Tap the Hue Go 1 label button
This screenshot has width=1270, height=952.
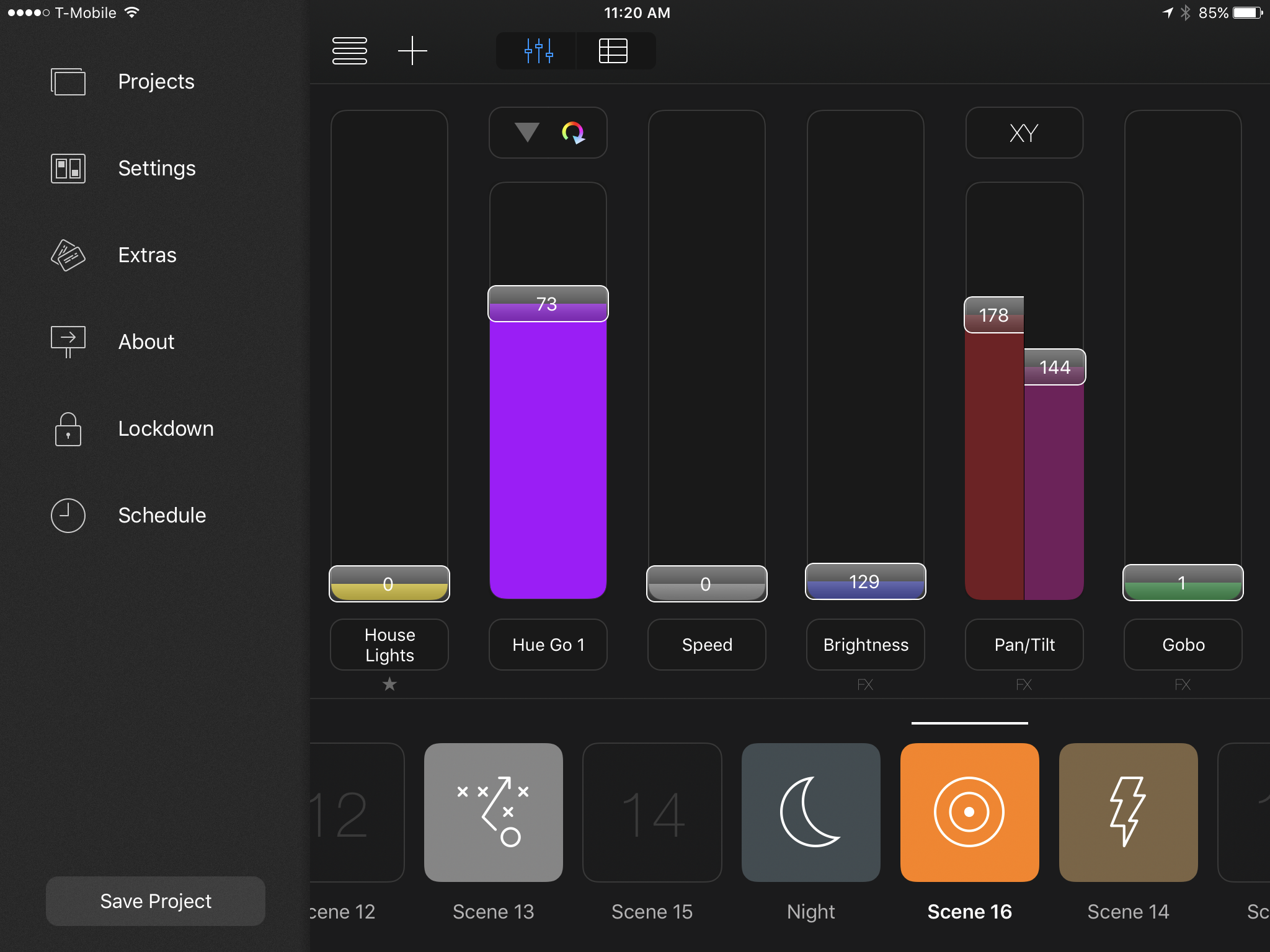click(x=548, y=645)
